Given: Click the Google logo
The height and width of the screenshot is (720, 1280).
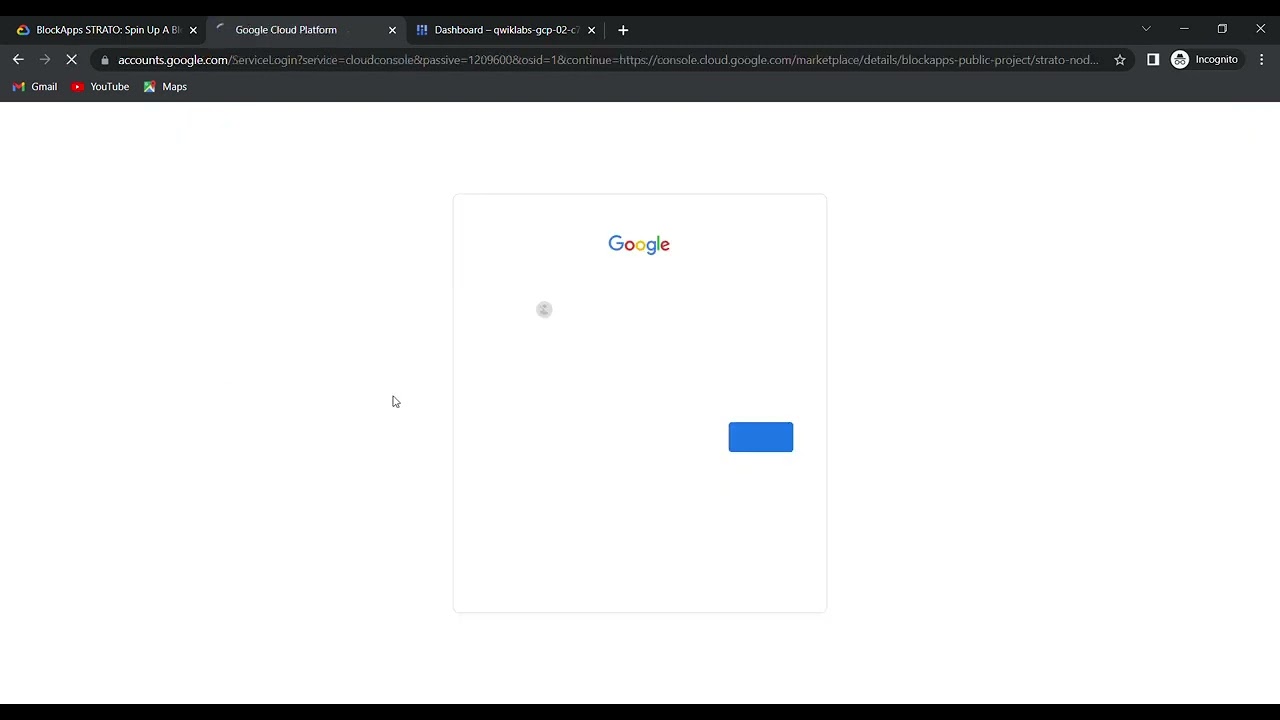Looking at the screenshot, I should point(639,245).
